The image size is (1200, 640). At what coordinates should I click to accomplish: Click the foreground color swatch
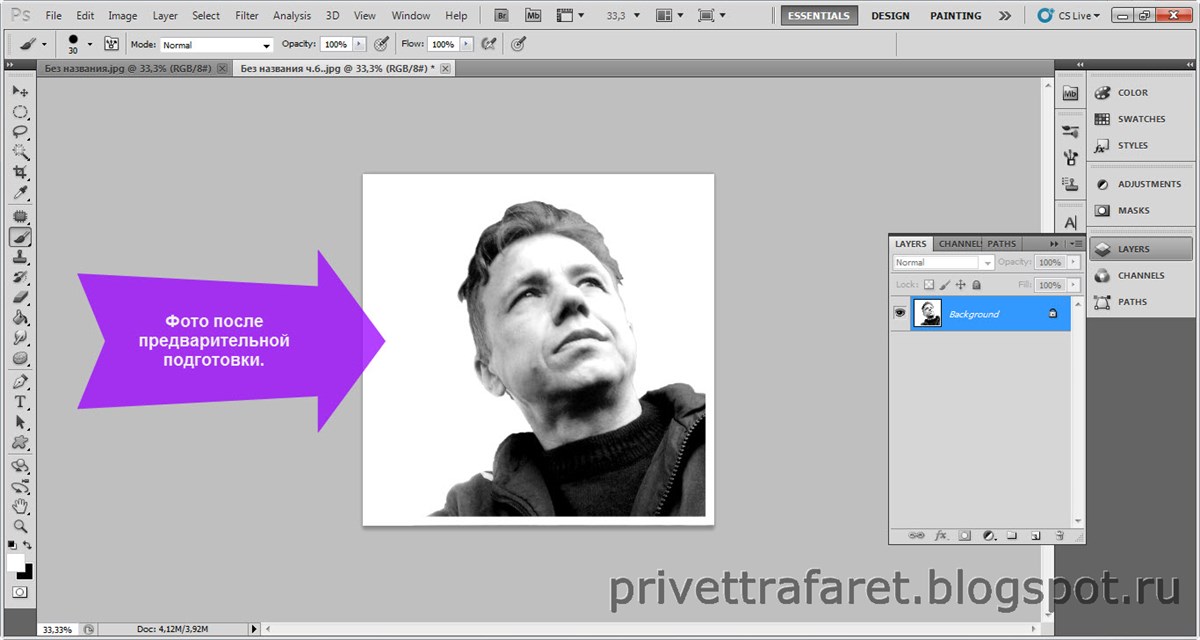tap(15, 563)
